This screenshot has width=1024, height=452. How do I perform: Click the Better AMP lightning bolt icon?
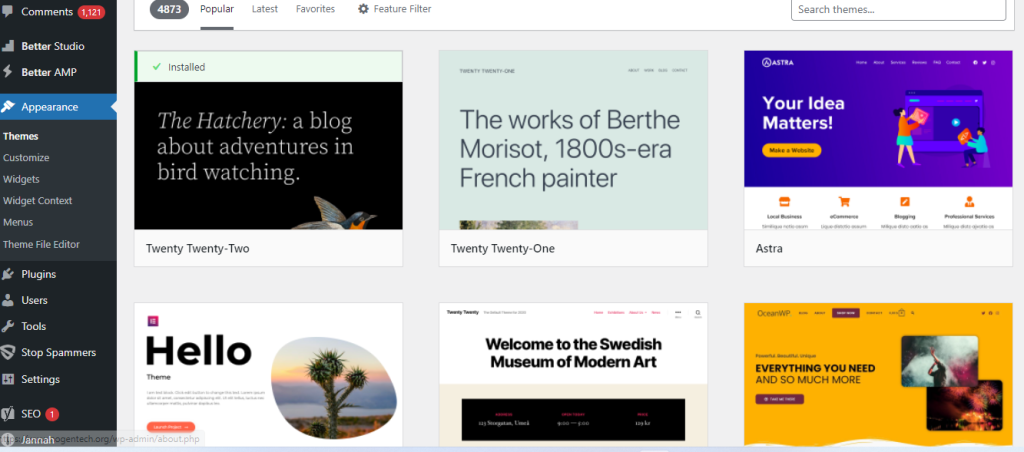point(8,72)
